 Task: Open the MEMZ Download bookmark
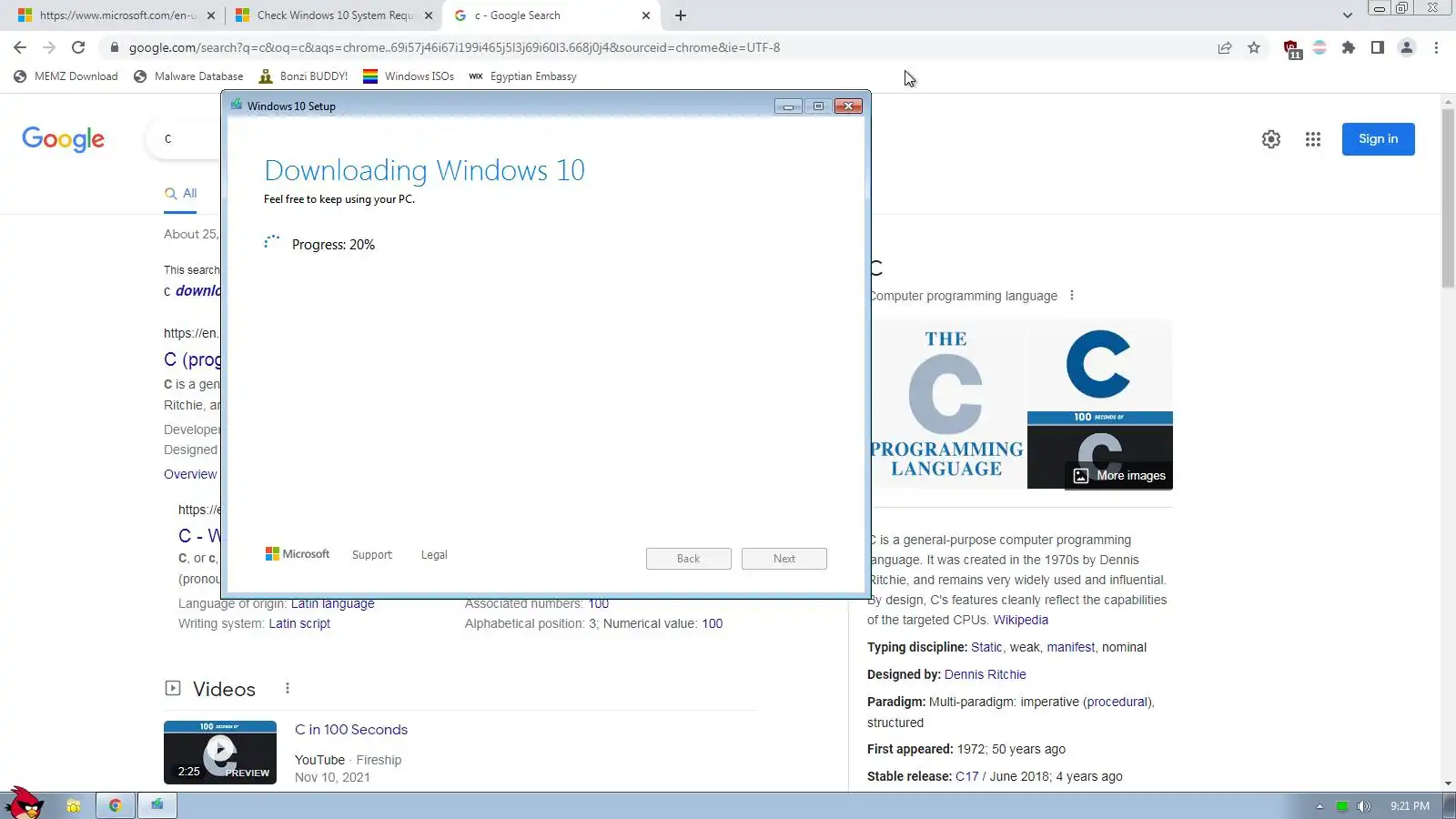coord(66,76)
